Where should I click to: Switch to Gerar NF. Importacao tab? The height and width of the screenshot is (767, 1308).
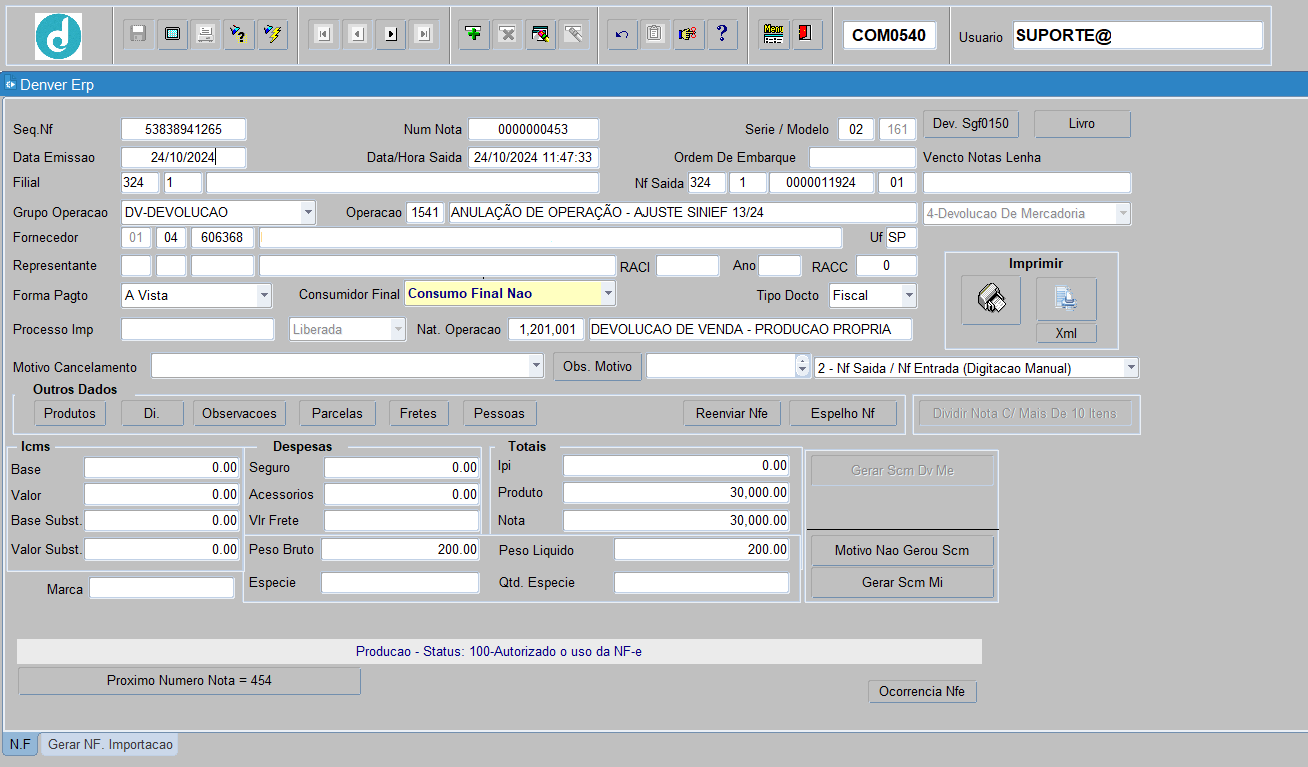click(110, 744)
